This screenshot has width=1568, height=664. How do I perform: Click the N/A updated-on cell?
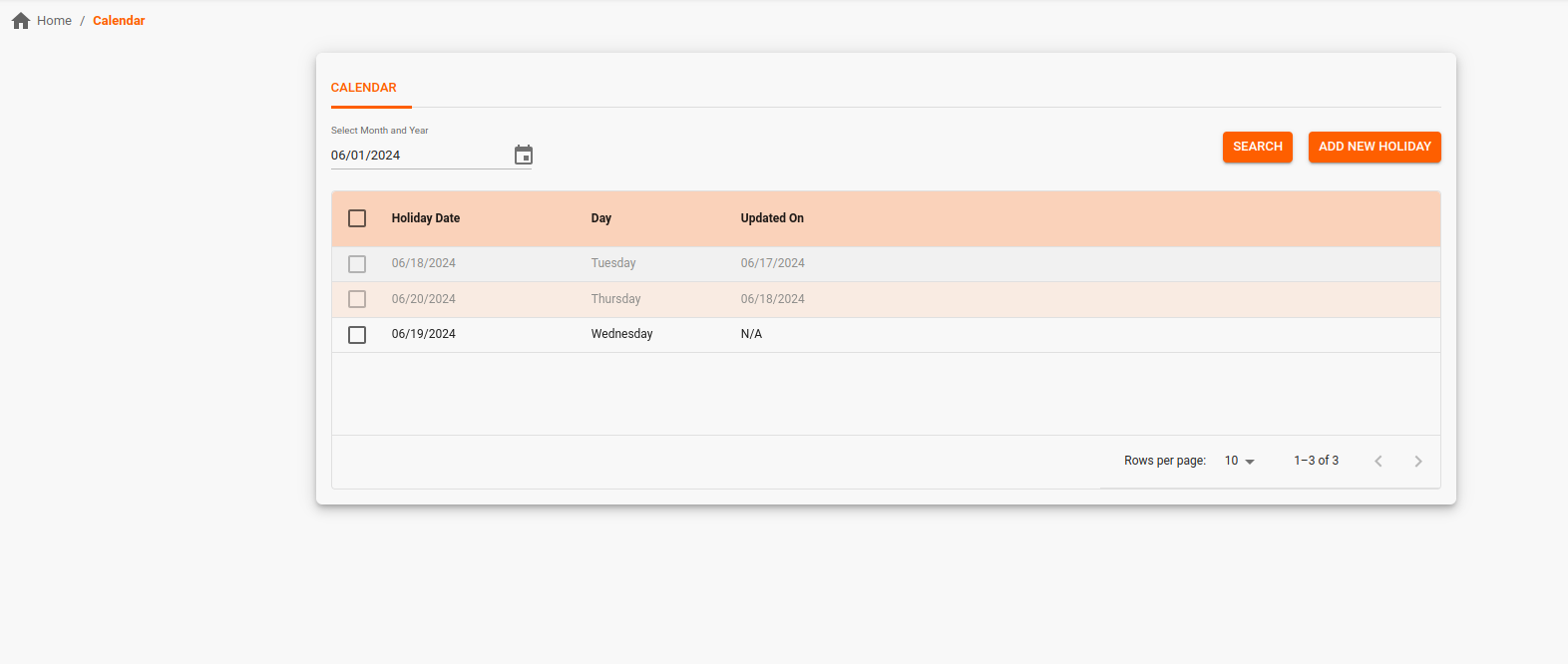[751, 334]
